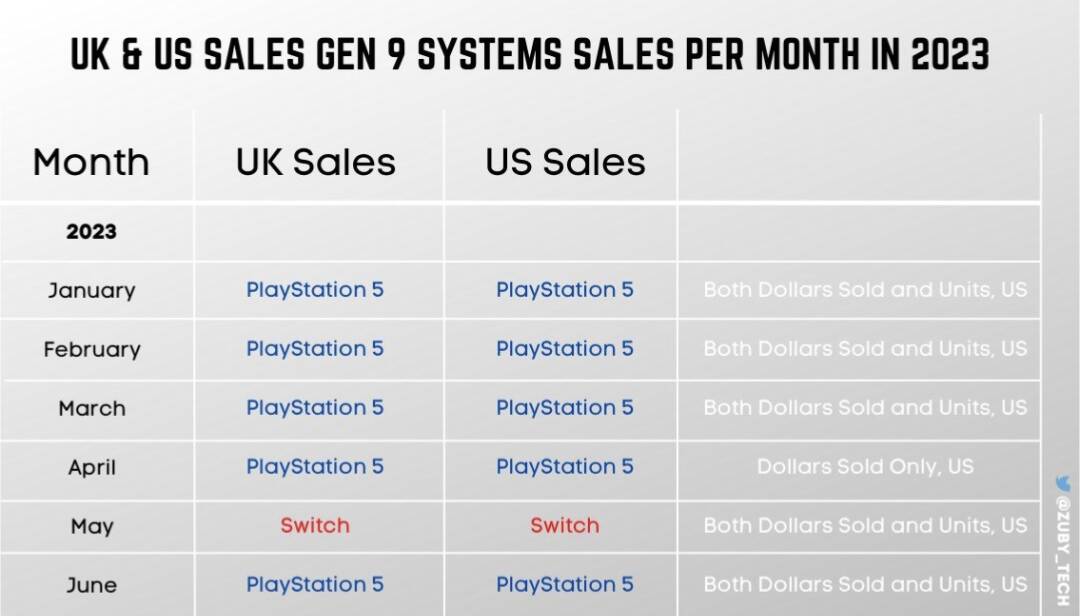Screen dimensions: 1080x616
Task: Click the US Sales column header
Action: [565, 163]
